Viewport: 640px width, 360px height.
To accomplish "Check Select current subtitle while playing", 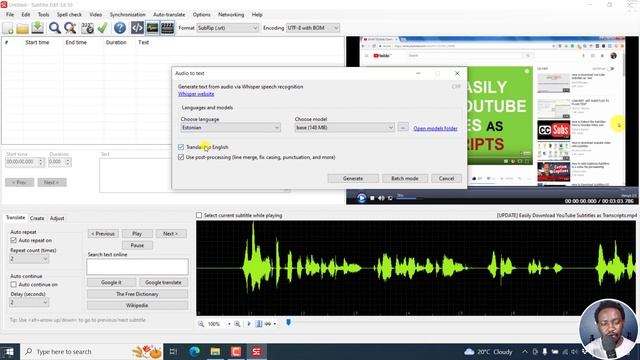I will [x=199, y=215].
